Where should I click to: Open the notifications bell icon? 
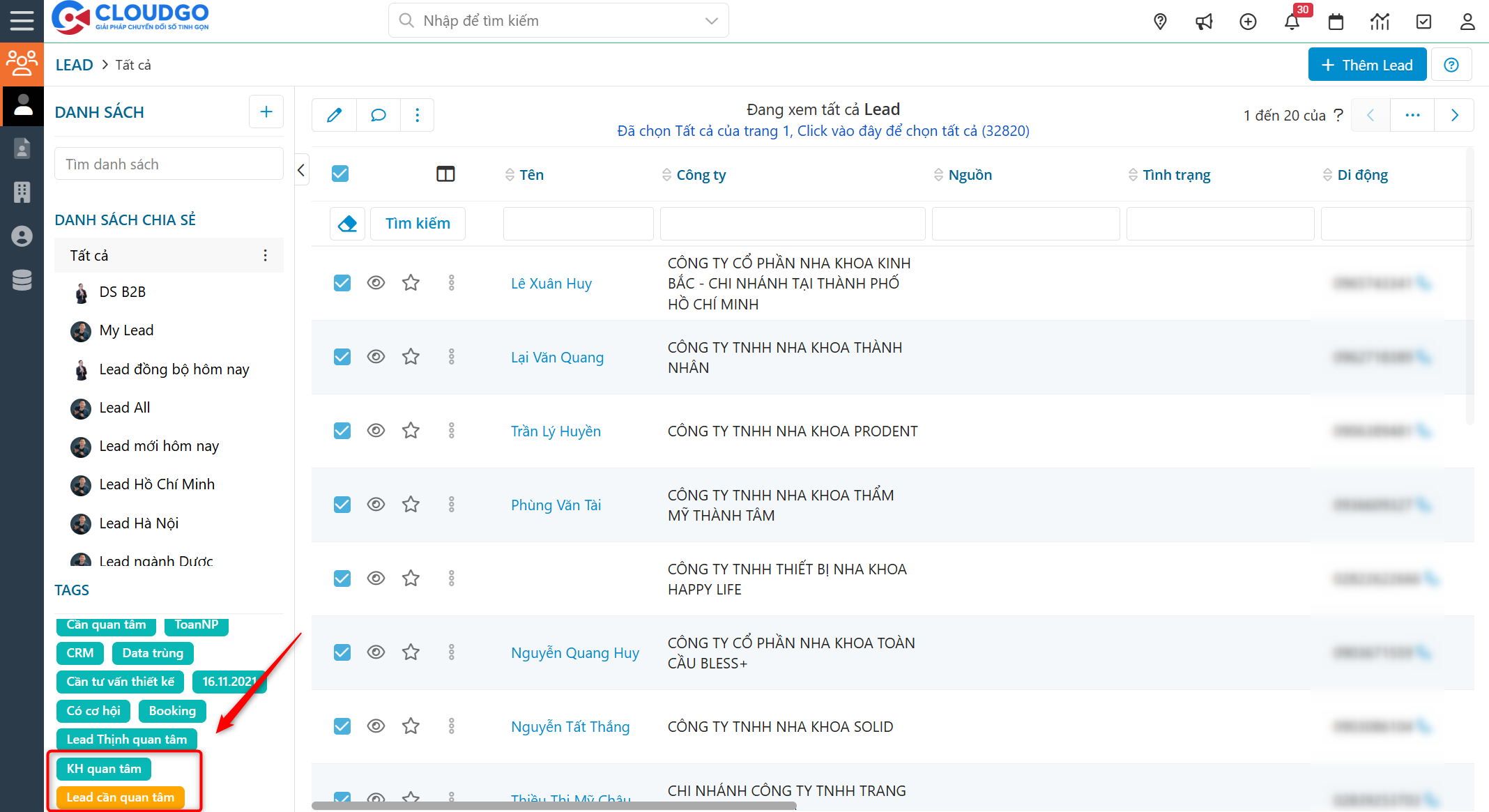click(1291, 22)
